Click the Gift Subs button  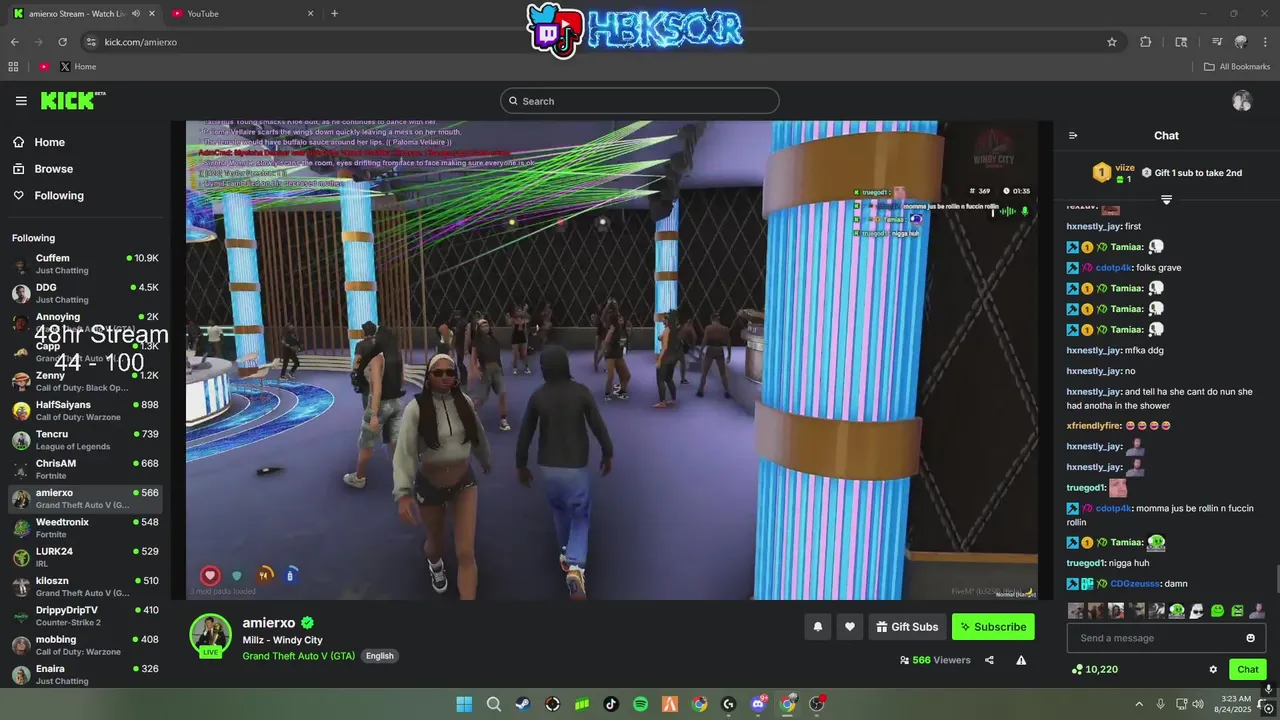(907, 627)
